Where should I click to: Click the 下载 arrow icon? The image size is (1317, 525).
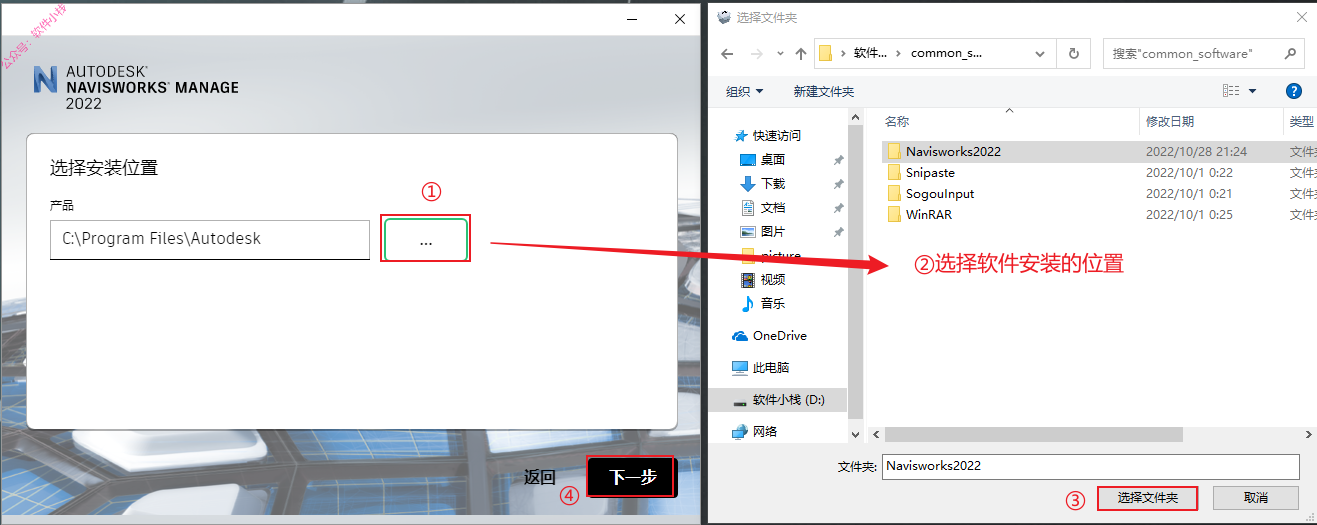747,184
